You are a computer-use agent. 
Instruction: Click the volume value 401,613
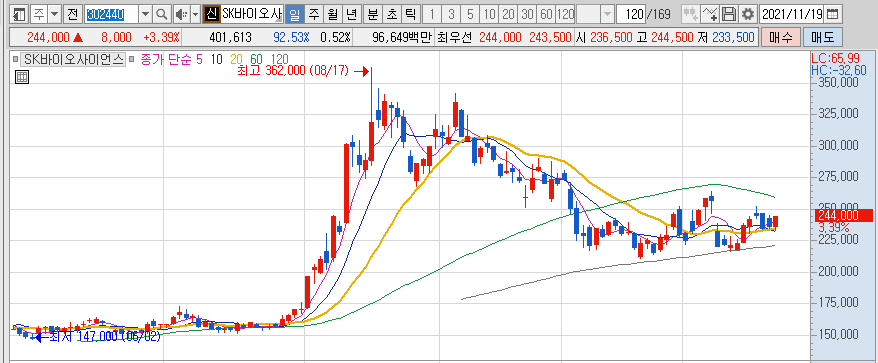(x=230, y=38)
